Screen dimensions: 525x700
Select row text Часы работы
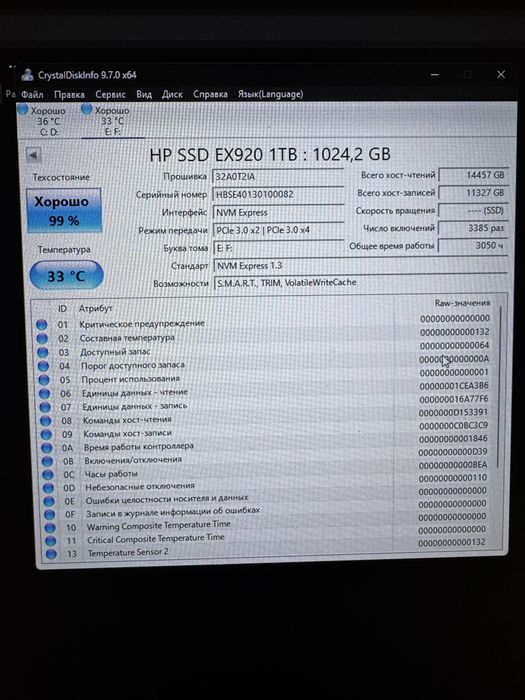(111, 474)
